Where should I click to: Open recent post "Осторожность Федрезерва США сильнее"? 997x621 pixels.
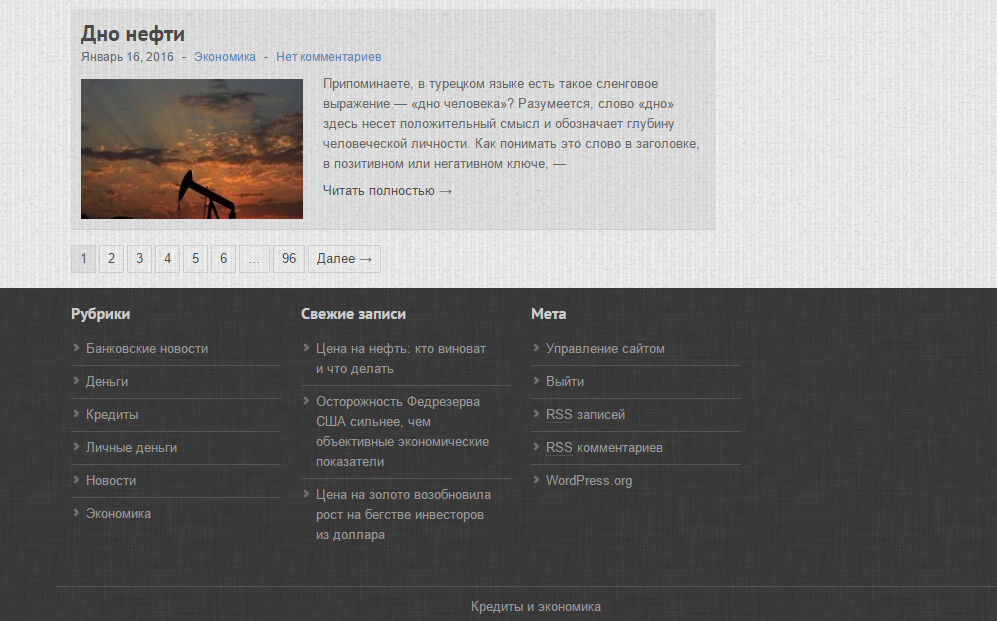[x=402, y=432]
